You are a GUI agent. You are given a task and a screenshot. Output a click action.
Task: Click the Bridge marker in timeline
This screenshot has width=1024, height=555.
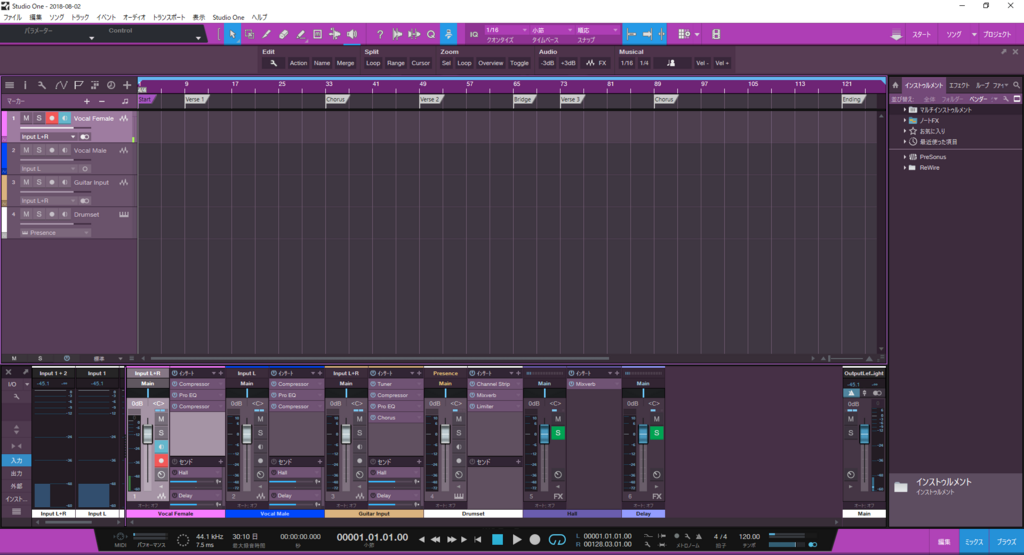(x=523, y=99)
